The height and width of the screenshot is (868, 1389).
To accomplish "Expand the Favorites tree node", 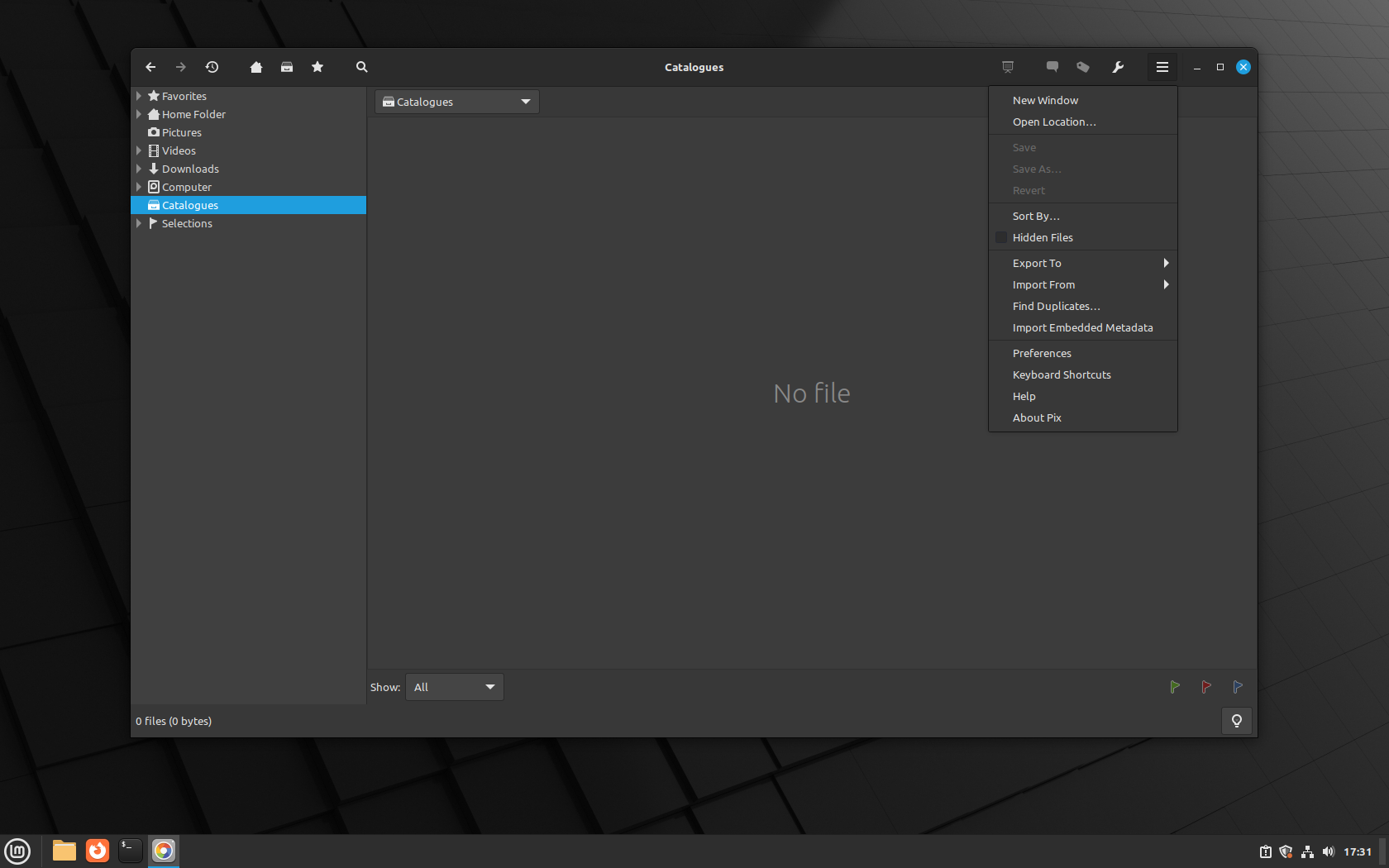I will pyautogui.click(x=139, y=96).
